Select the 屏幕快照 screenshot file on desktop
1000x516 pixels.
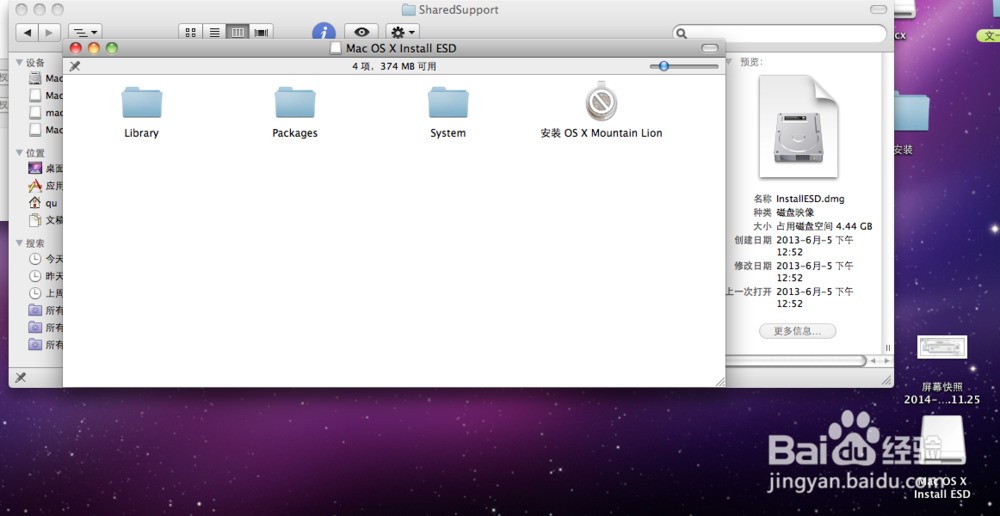pos(942,346)
